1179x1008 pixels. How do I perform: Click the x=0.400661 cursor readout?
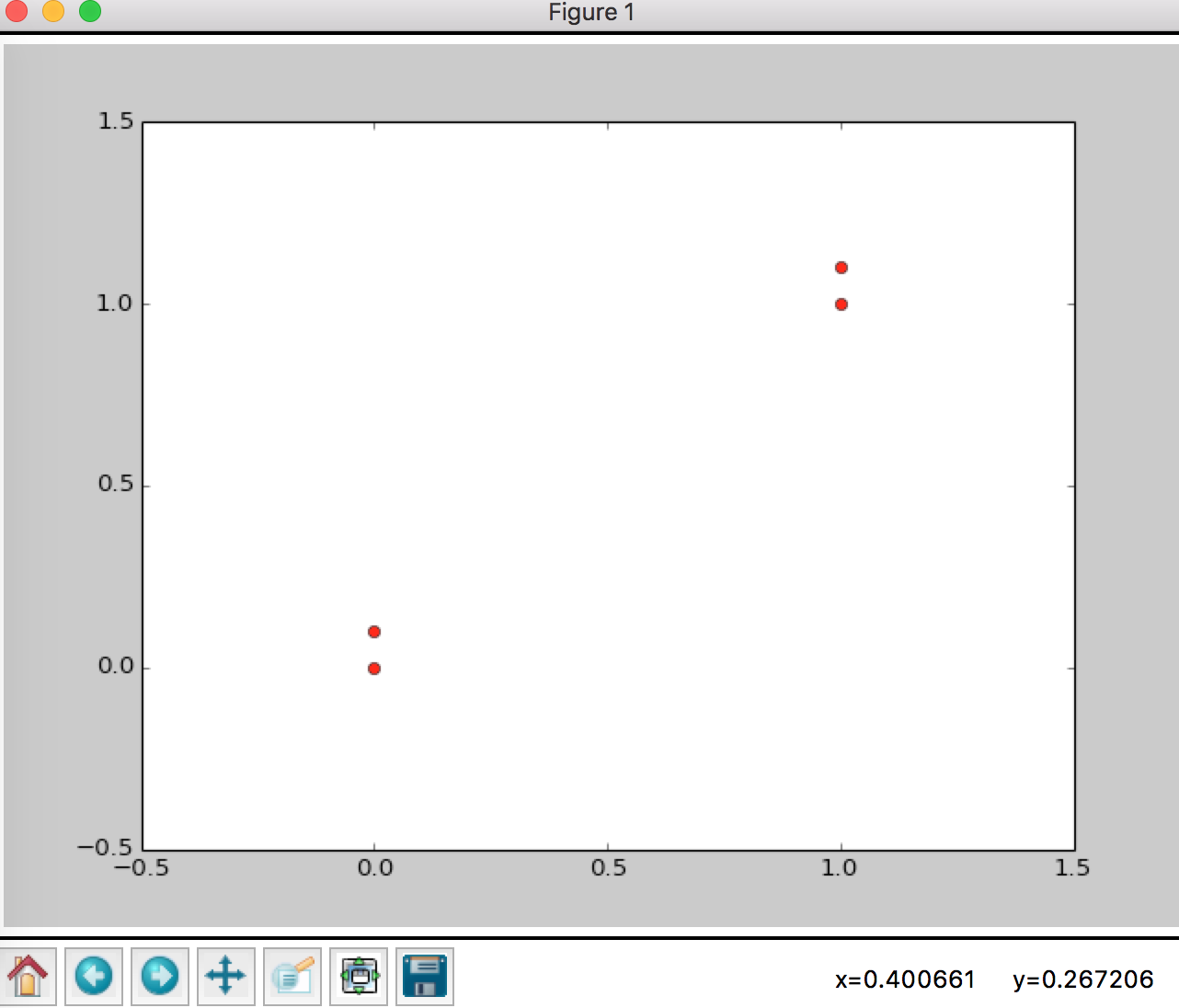click(x=905, y=979)
